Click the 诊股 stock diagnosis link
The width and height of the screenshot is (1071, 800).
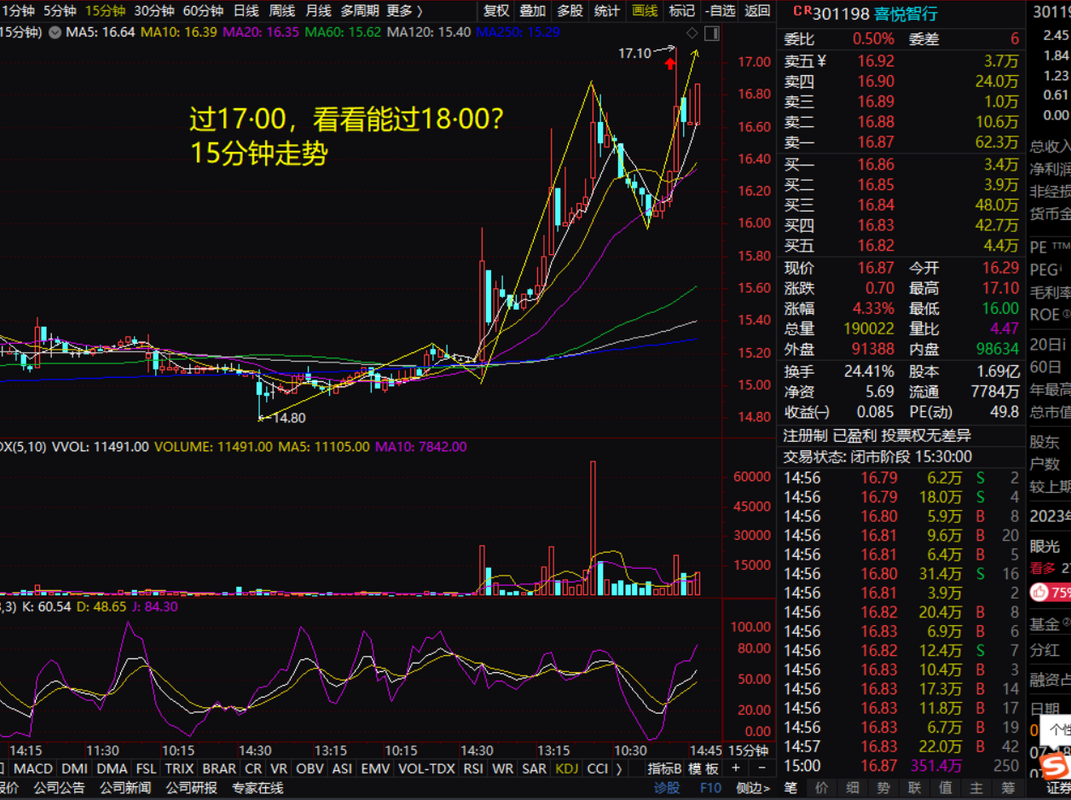[x=667, y=788]
